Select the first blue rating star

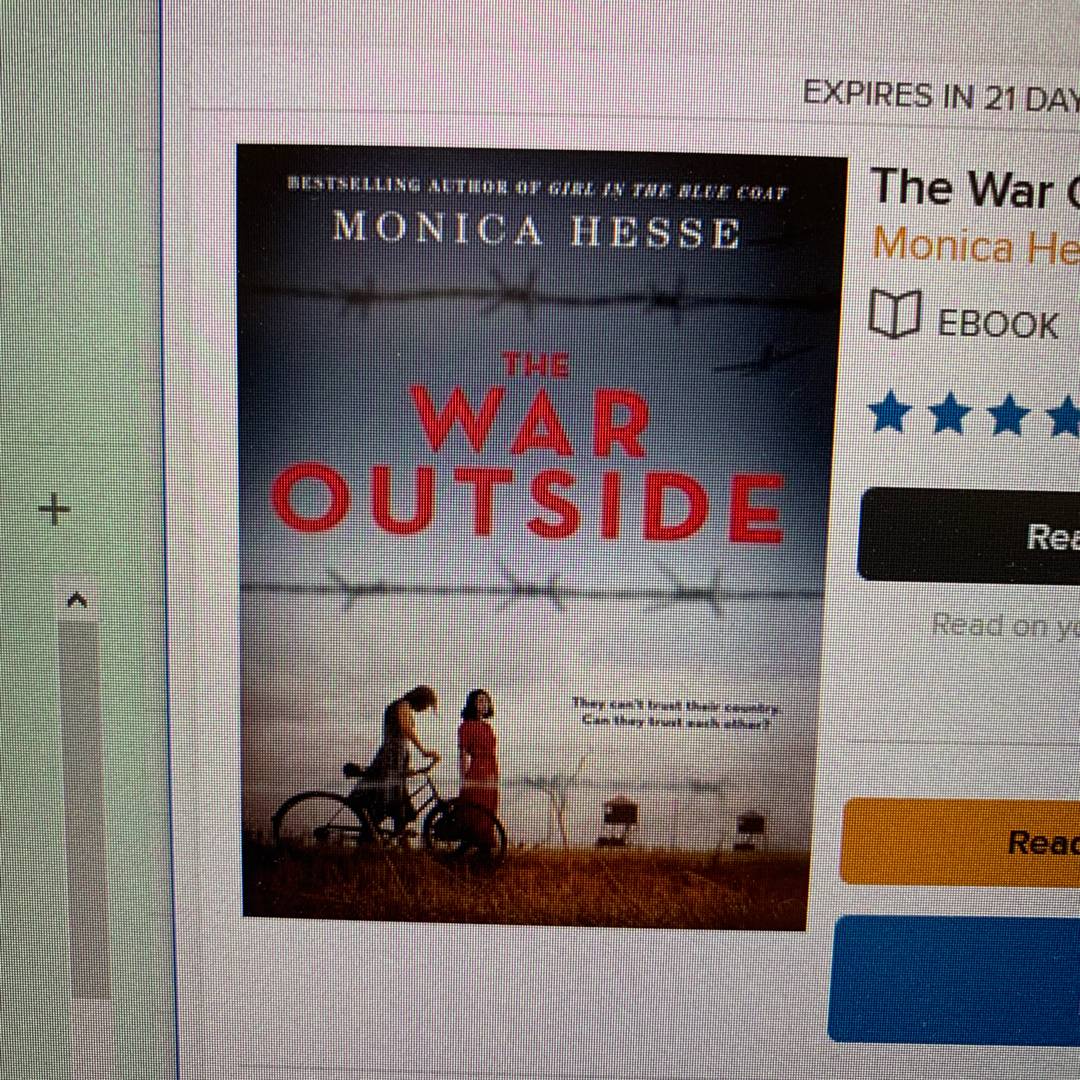pos(889,413)
